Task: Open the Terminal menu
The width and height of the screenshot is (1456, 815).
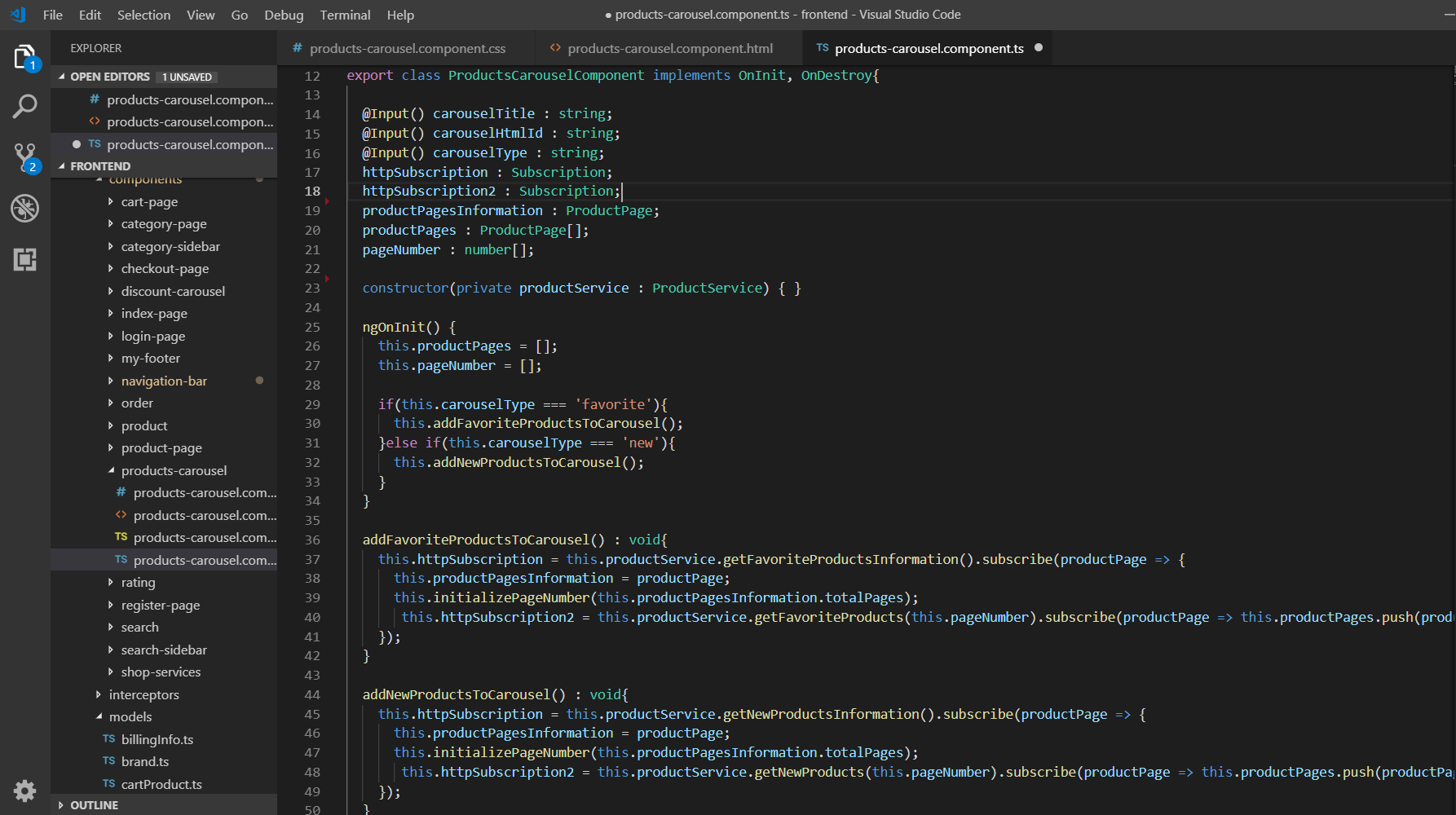Action: pos(345,15)
